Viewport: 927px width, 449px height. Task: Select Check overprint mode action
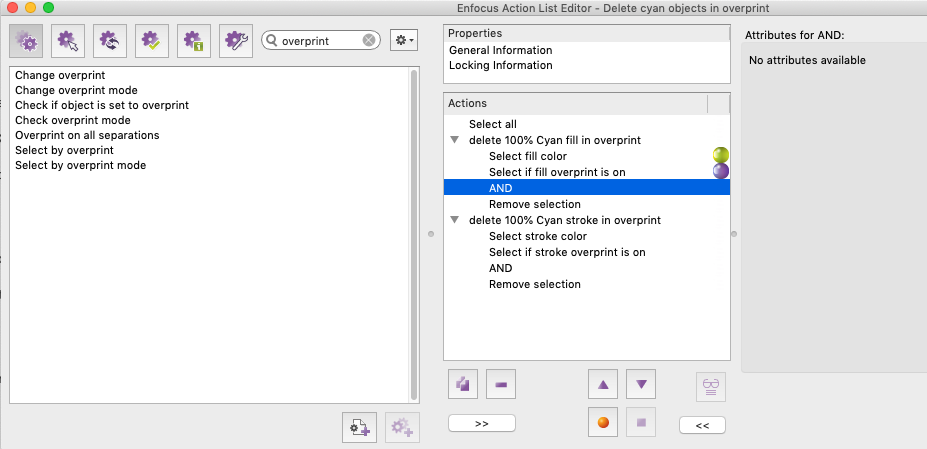tap(73, 120)
